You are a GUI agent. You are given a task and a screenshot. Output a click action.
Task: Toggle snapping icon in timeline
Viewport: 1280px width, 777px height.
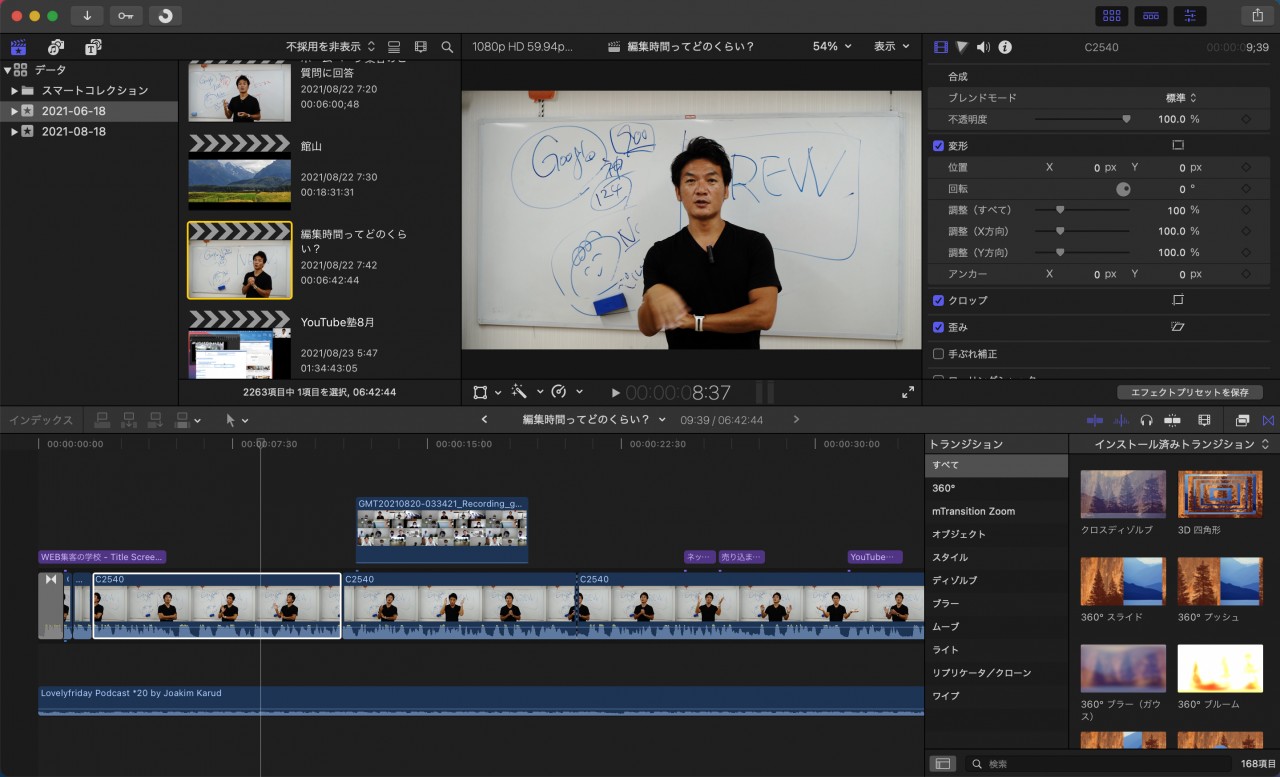pos(1172,420)
